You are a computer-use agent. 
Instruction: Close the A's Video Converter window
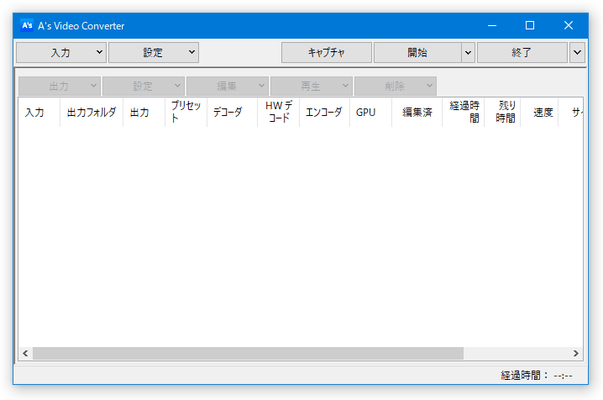coord(568,26)
